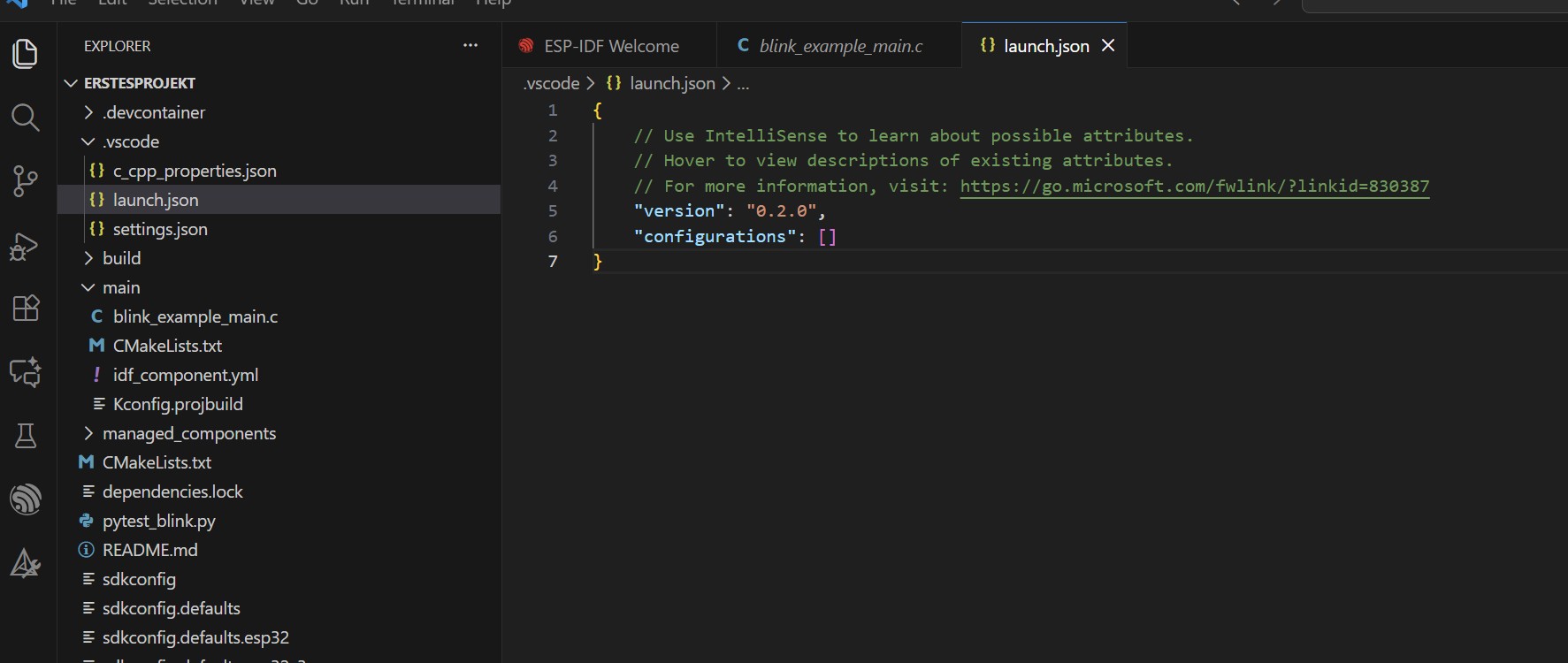Open the ESP-IDF Espressif icon view

click(25, 499)
